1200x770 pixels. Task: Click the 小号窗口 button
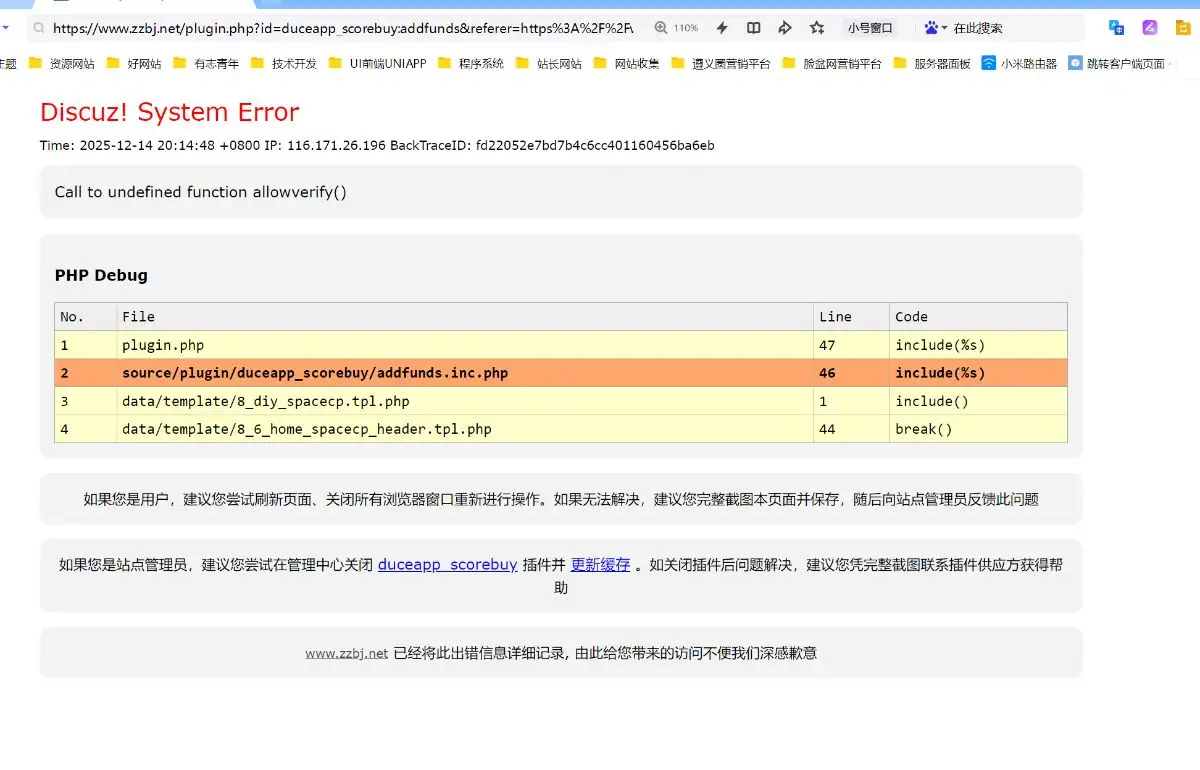point(870,28)
